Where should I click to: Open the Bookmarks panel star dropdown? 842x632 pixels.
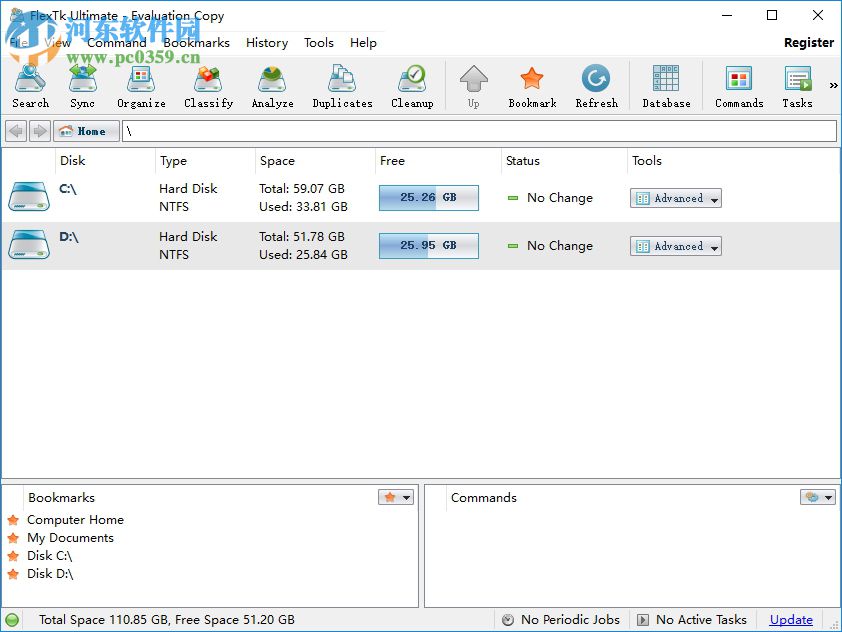[x=396, y=497]
